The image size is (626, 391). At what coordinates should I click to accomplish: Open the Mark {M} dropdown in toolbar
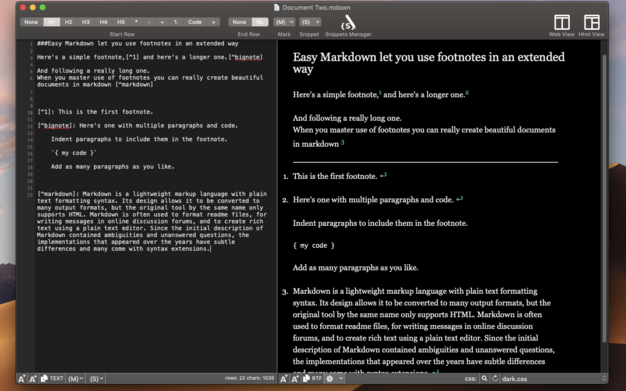tap(284, 22)
